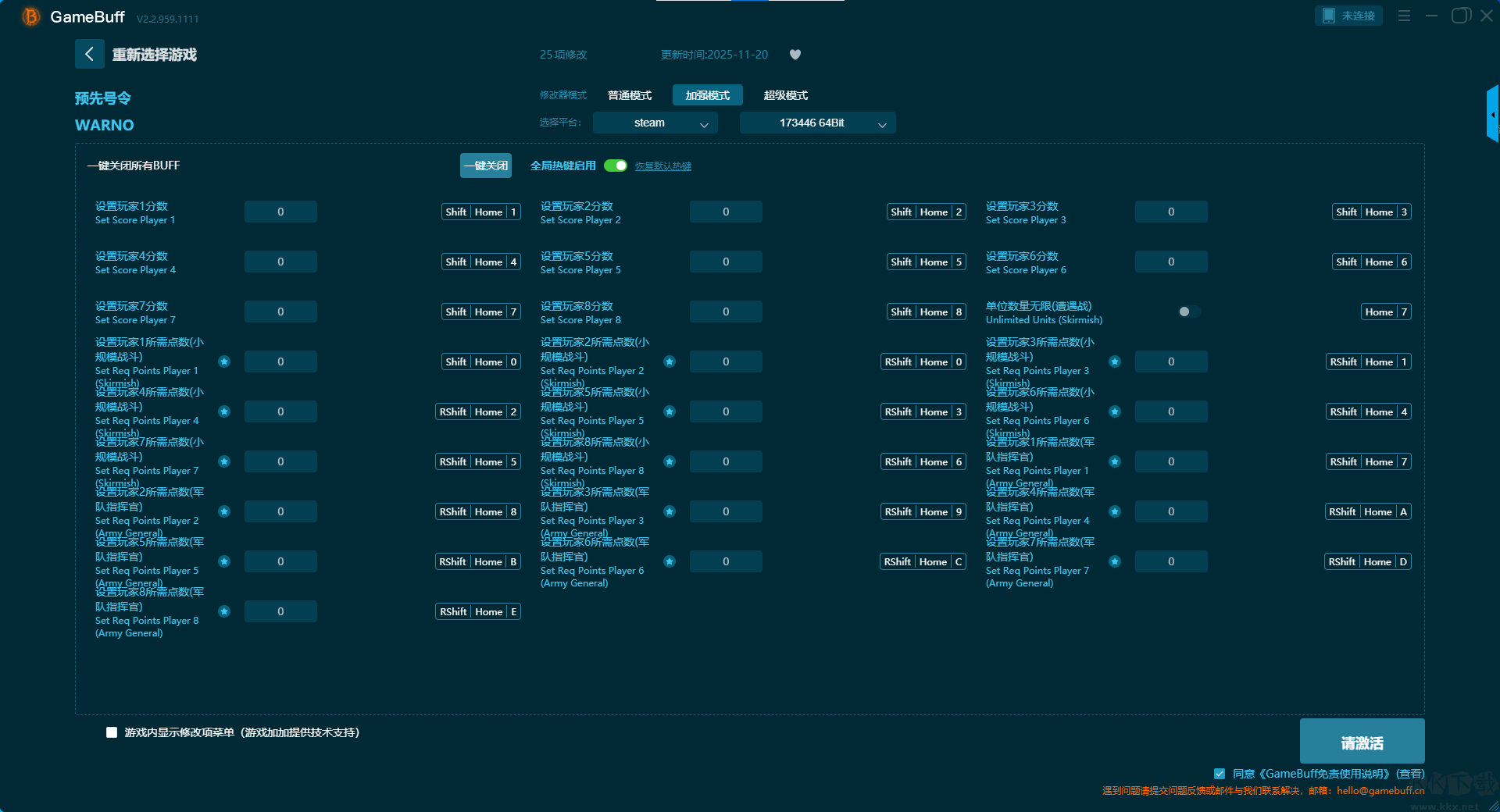Open the hamburger menu in title bar
The image size is (1500, 812).
(1404, 16)
